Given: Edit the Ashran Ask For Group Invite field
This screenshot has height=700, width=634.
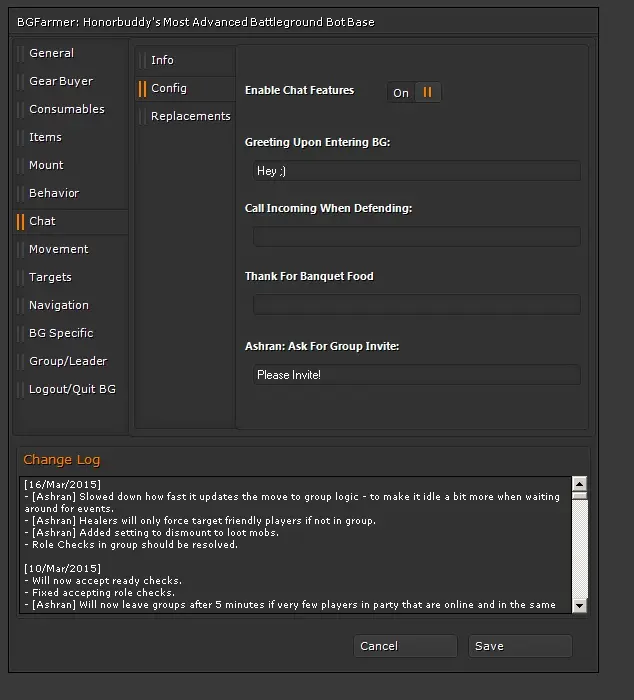Looking at the screenshot, I should pos(417,375).
